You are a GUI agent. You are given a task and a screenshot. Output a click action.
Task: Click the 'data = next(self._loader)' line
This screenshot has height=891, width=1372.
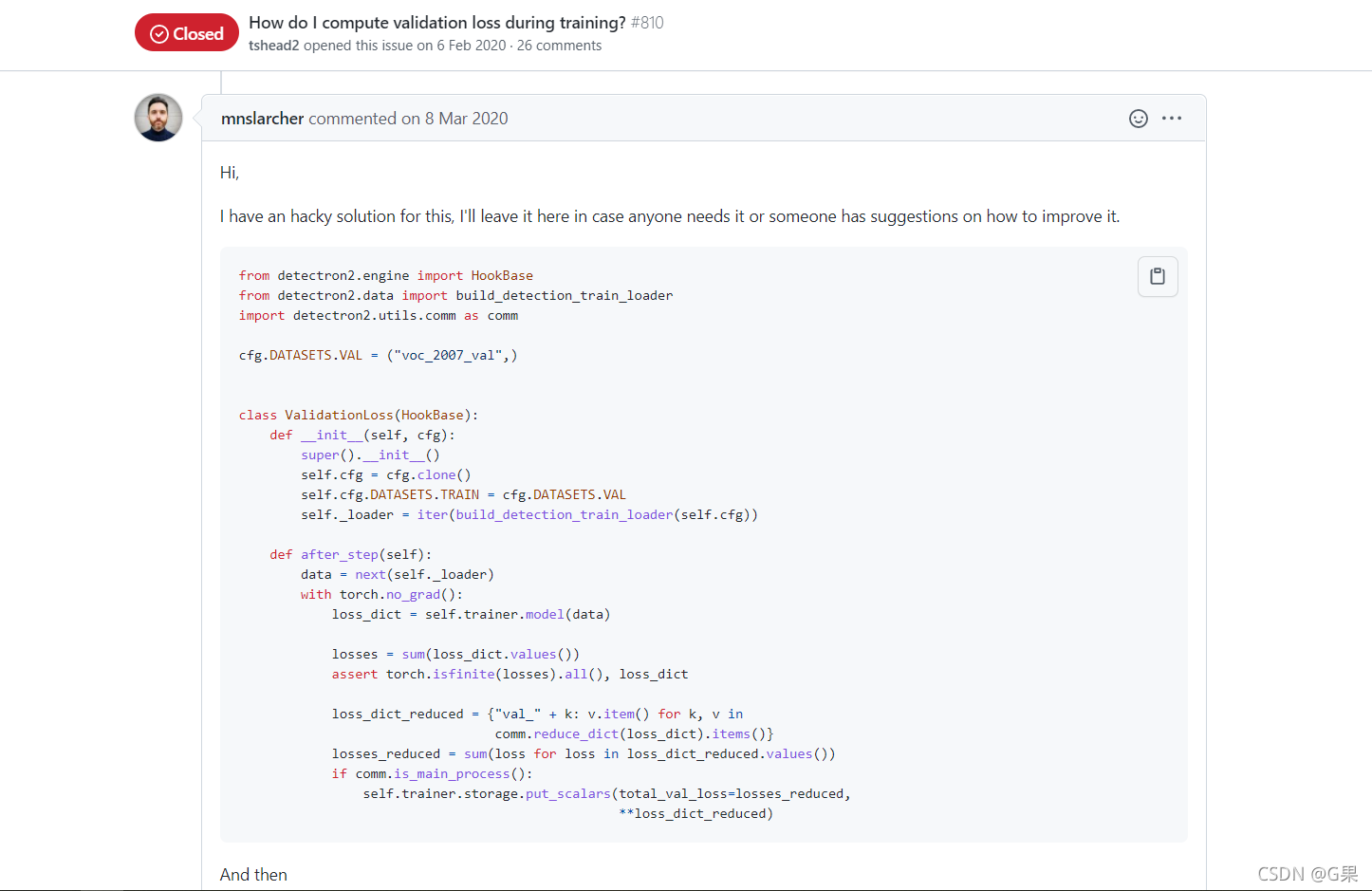point(398,574)
